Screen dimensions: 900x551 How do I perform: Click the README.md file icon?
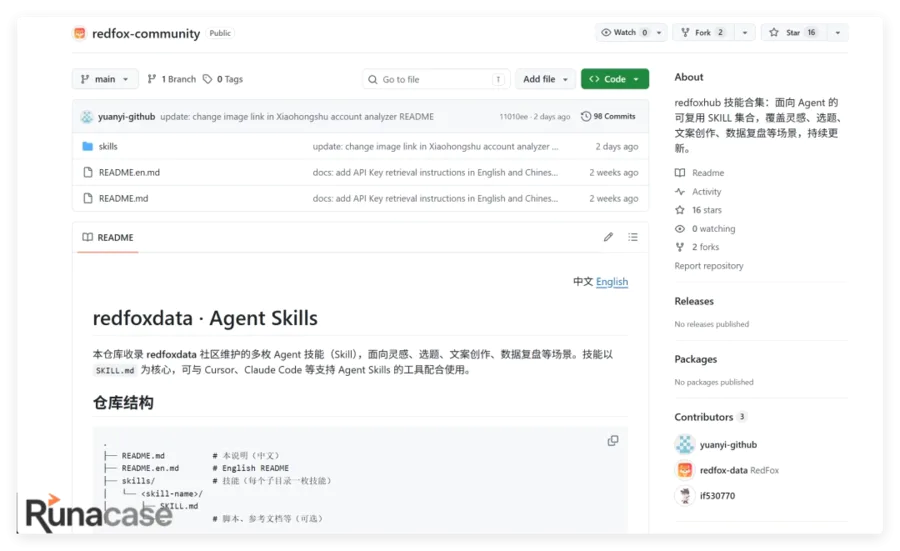[88, 198]
